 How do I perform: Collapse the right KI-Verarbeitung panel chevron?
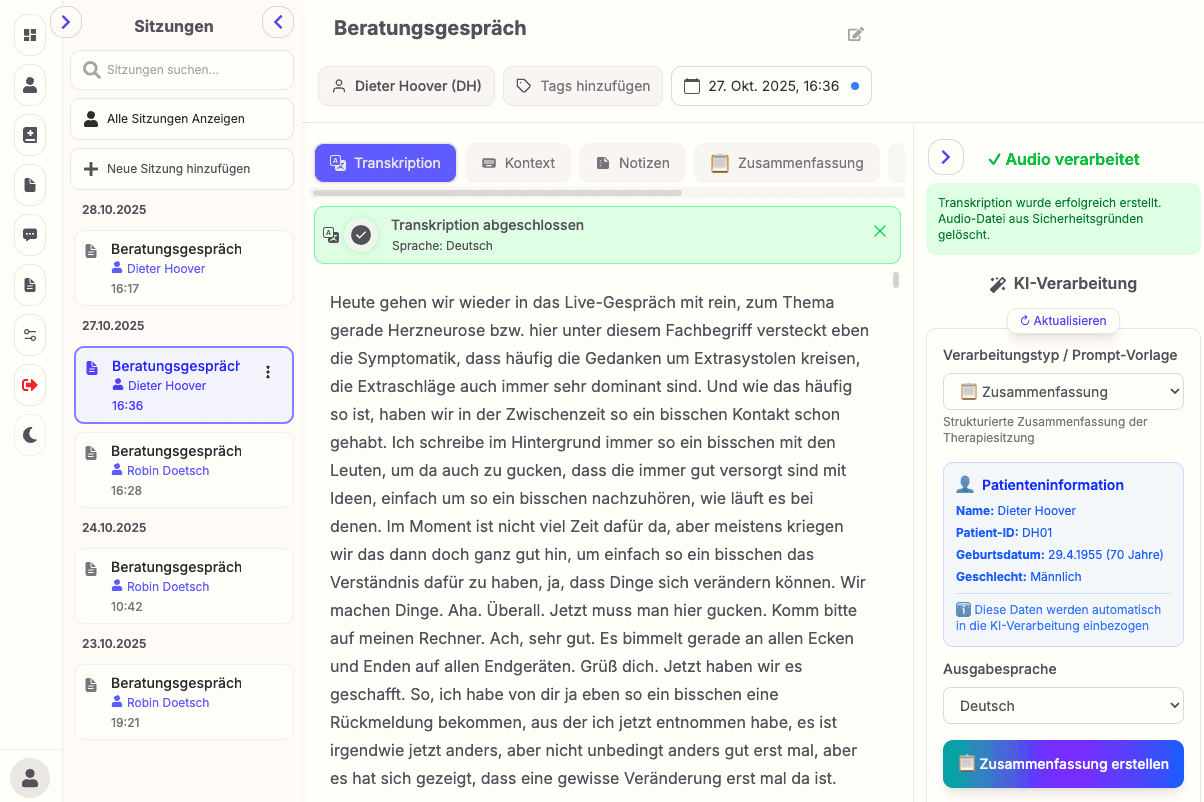946,157
